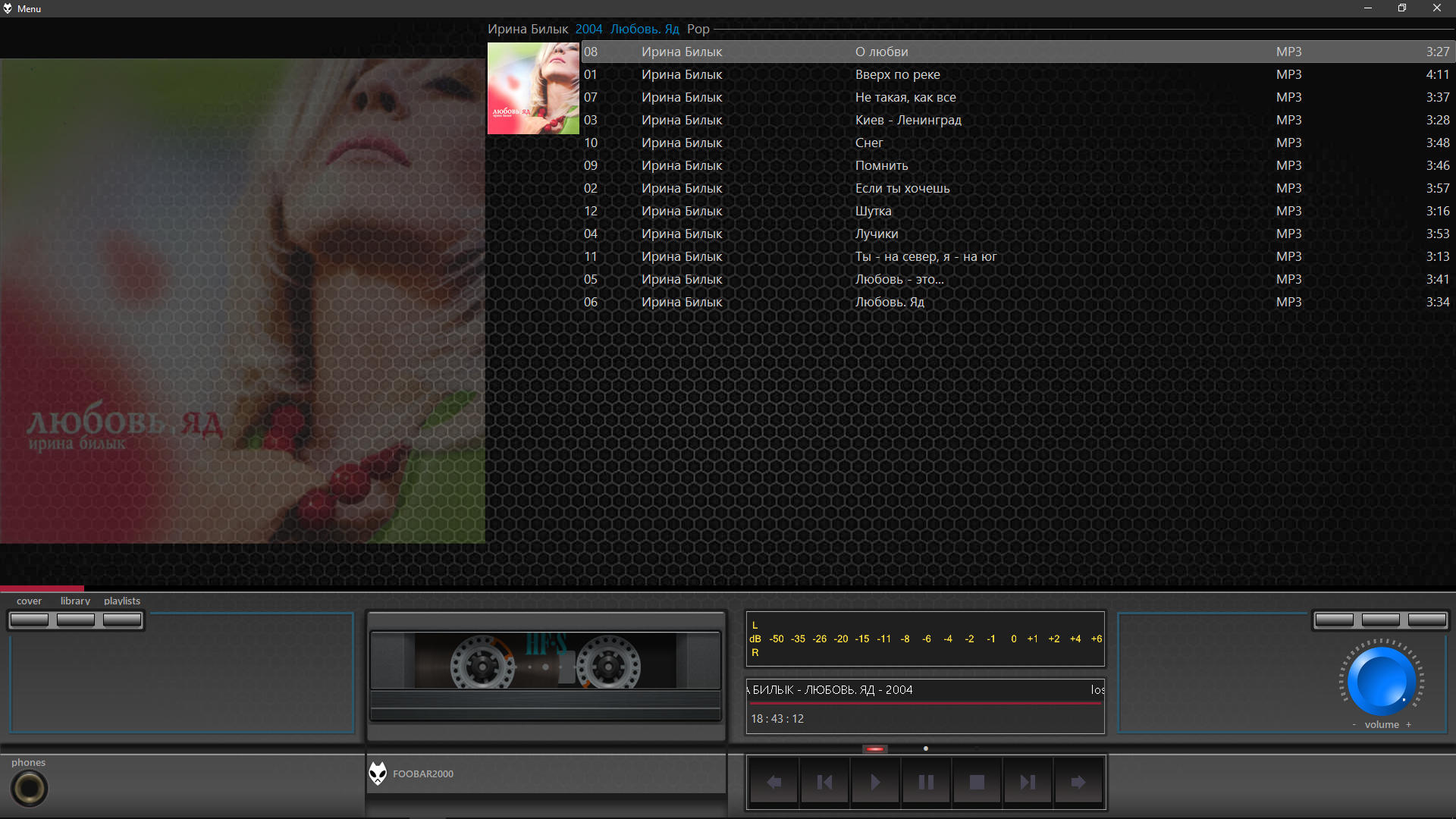The image size is (1456, 819).
Task: Select track 'Любовь. Яд' row 06
Action: (889, 302)
